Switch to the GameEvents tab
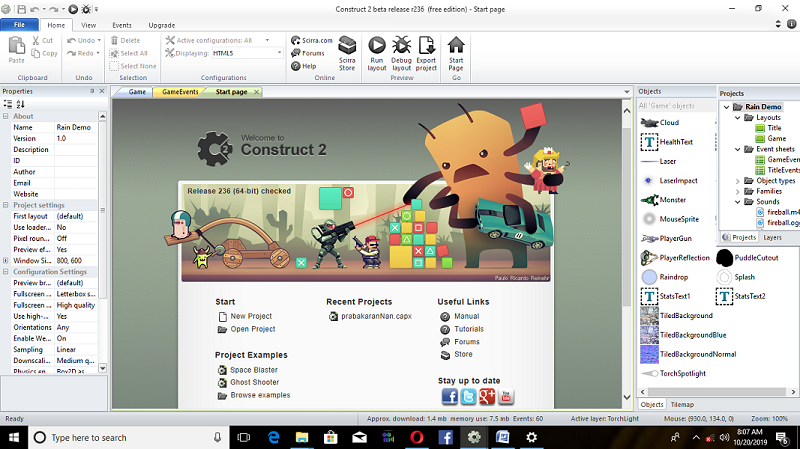The height and width of the screenshot is (449, 800). click(180, 92)
